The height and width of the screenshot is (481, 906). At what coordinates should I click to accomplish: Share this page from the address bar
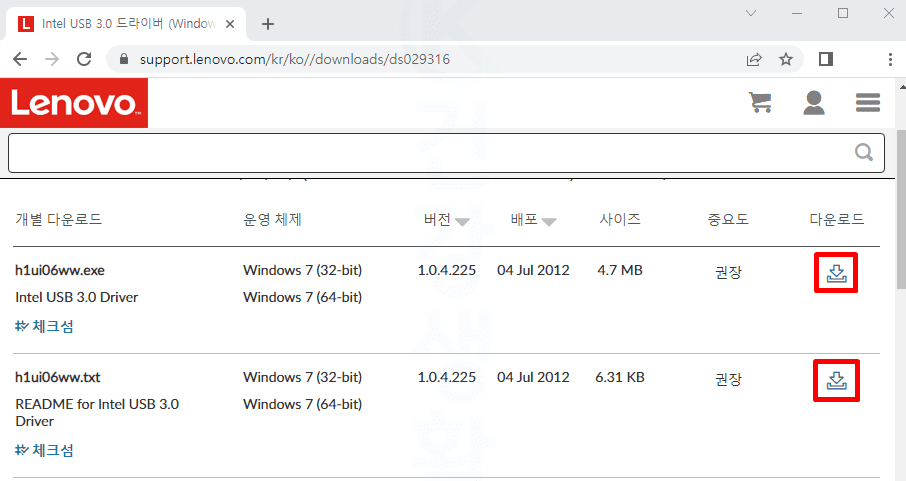[754, 59]
